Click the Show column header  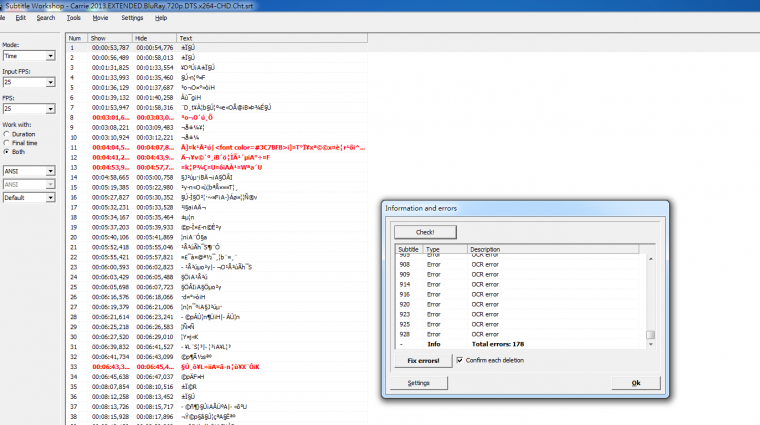(x=110, y=38)
